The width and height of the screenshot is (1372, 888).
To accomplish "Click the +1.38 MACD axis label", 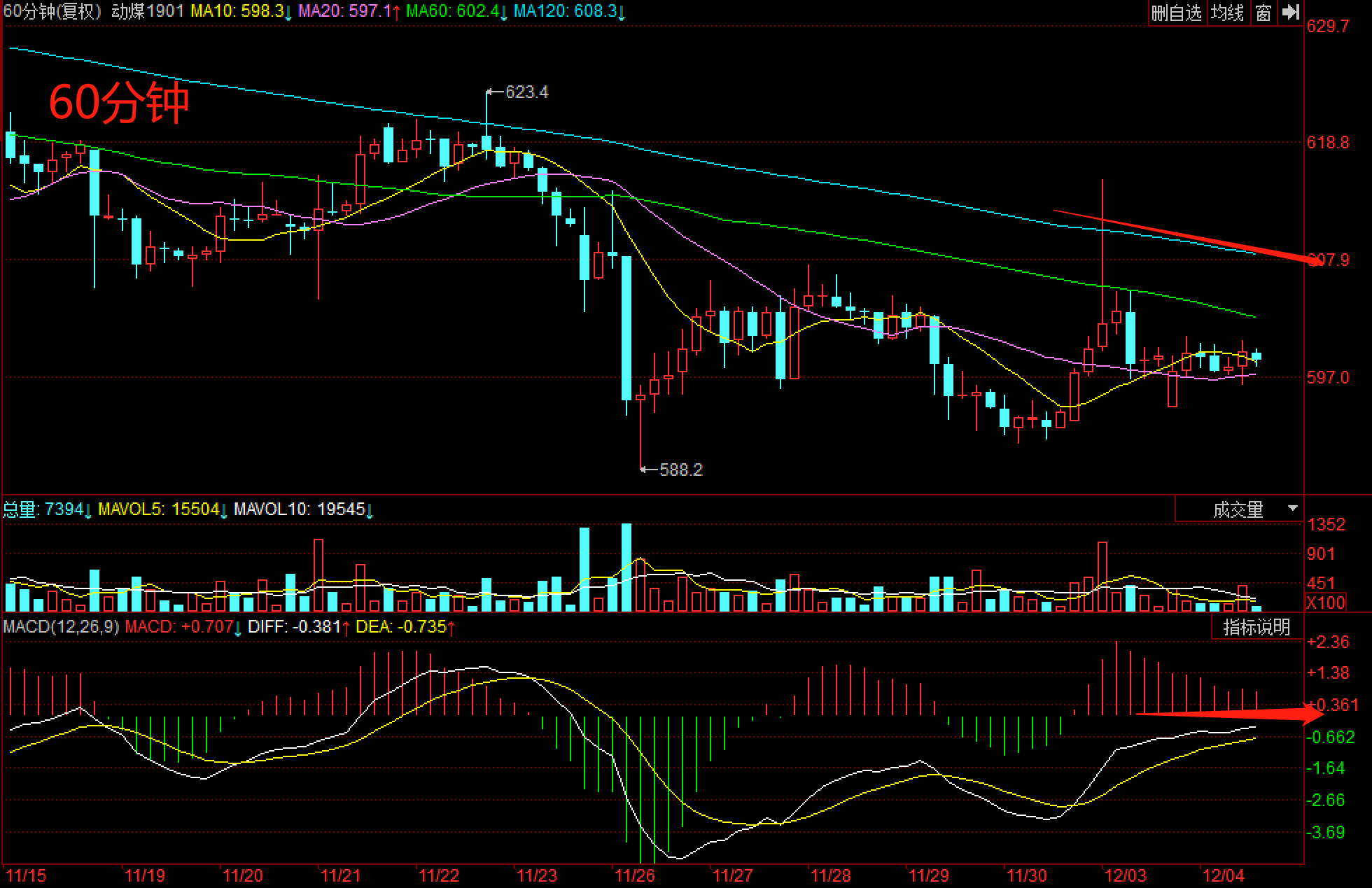I will click(1328, 673).
